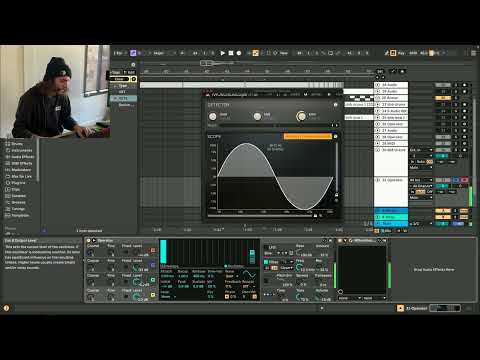Open the browser Templates category

(20, 215)
